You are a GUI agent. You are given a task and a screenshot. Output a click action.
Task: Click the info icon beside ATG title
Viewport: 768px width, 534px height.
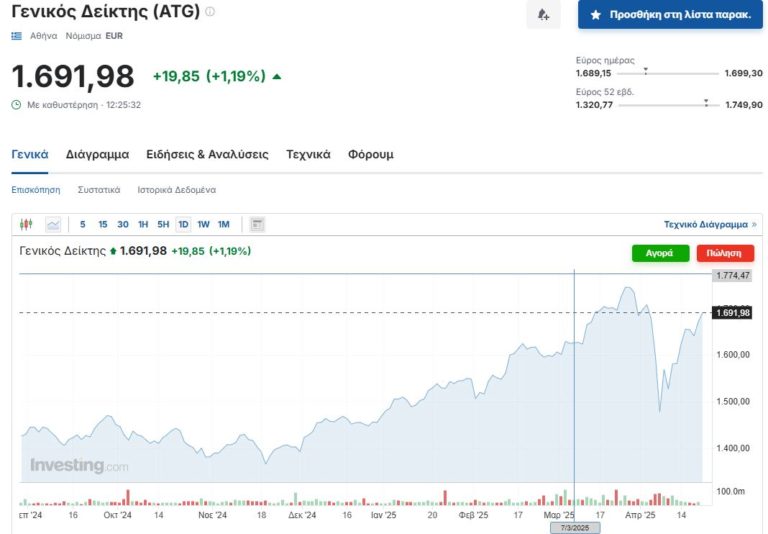[210, 12]
